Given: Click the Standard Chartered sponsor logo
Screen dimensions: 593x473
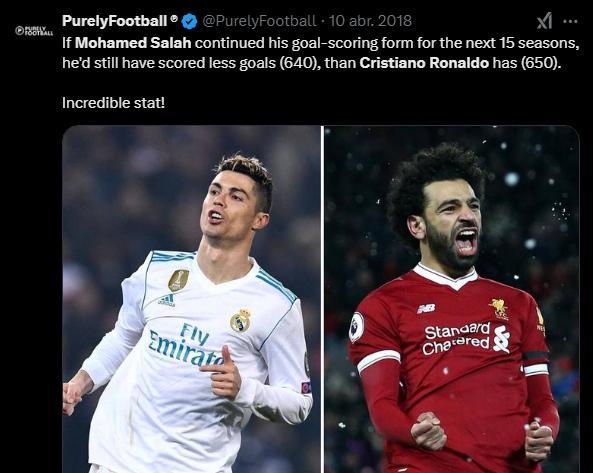Looking at the screenshot, I should click(466, 338).
